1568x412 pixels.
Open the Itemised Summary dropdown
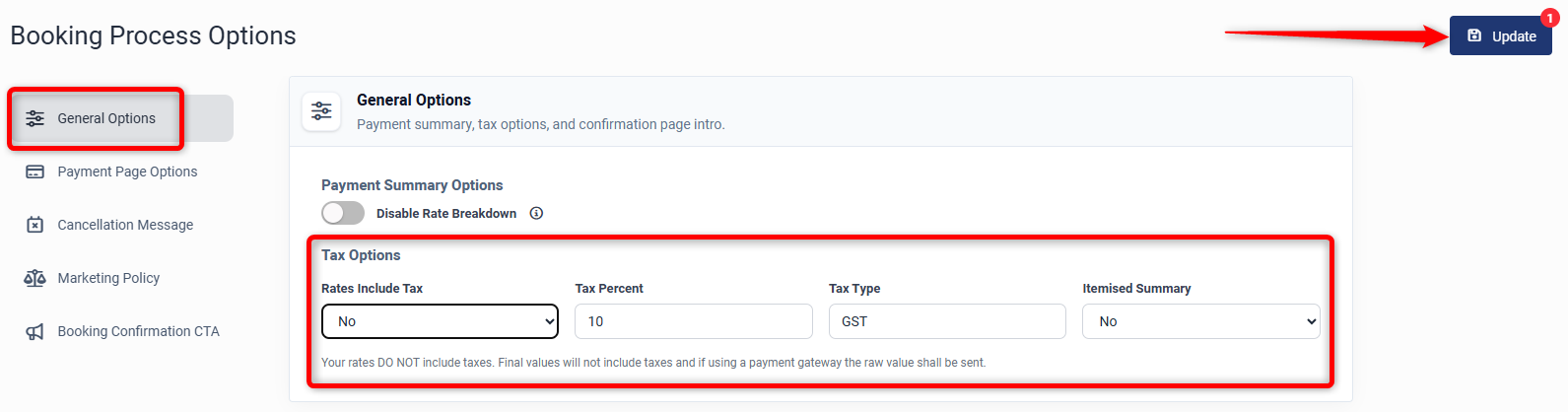pyautogui.click(x=1200, y=321)
